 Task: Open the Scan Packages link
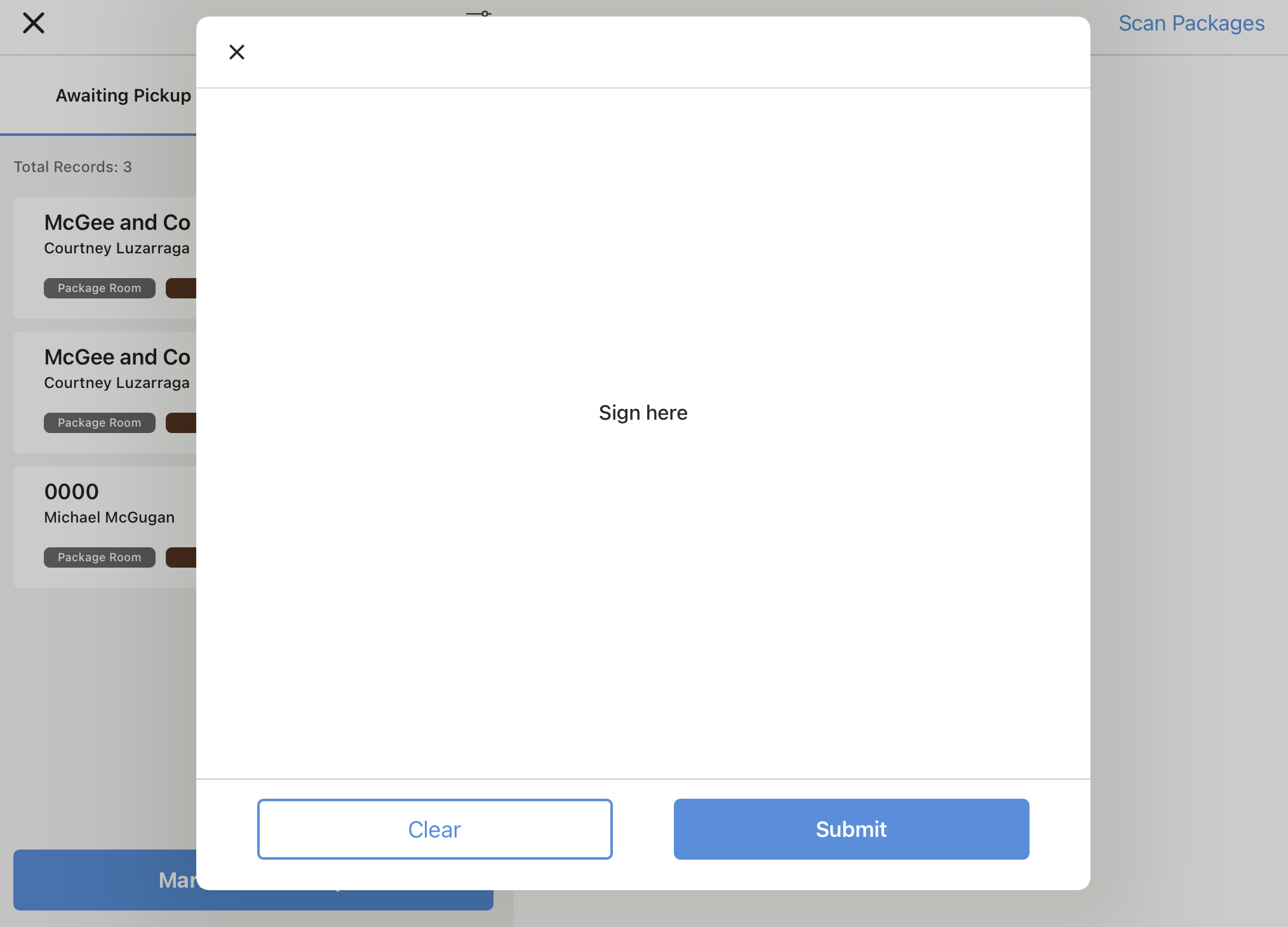pos(1191,23)
